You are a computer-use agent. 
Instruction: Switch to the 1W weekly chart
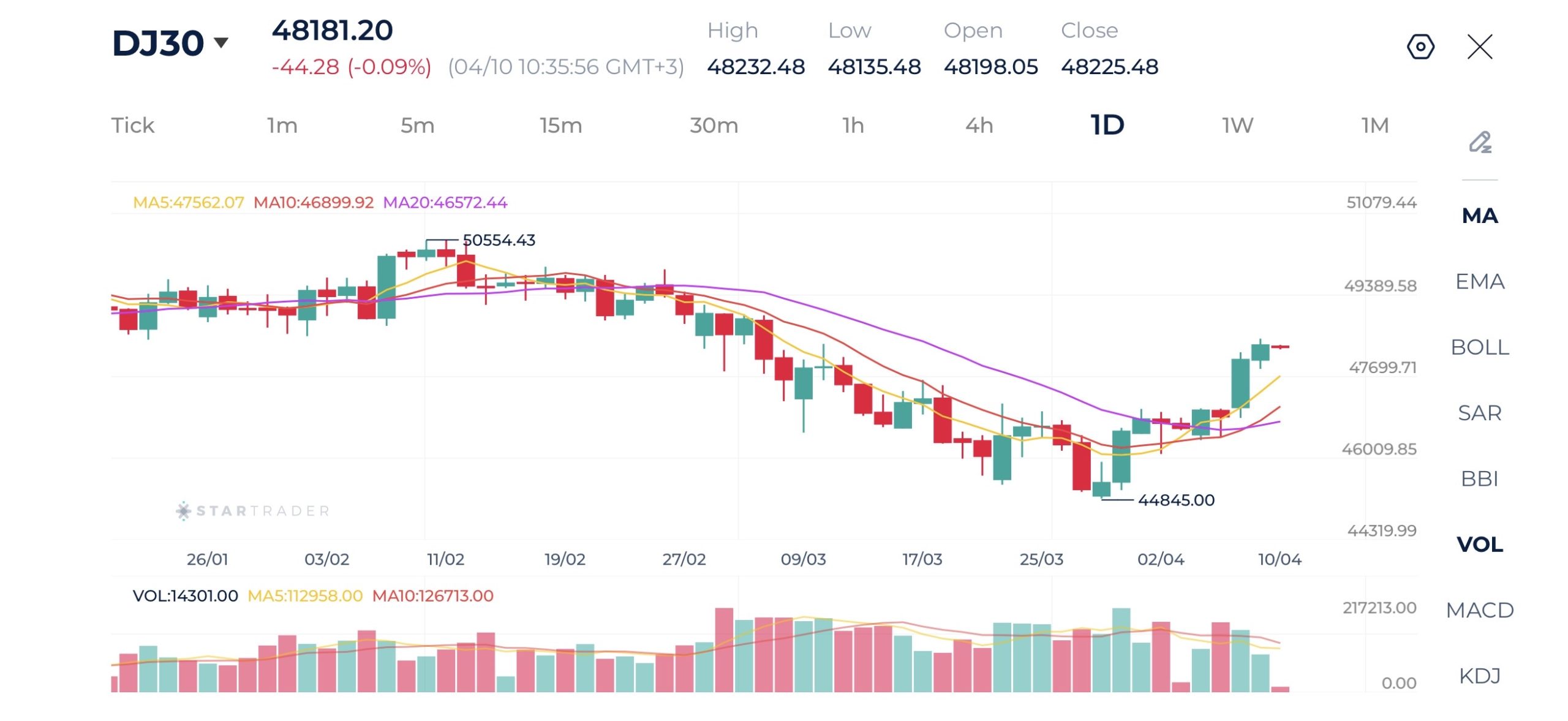(1237, 126)
